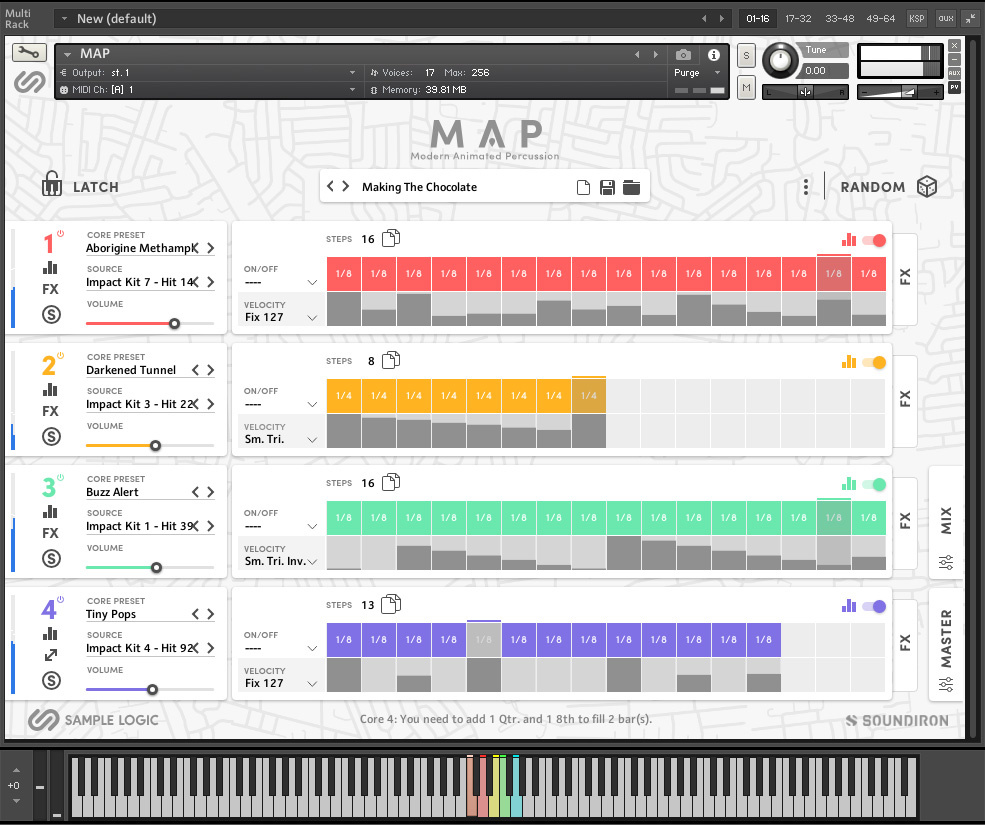Open the Output st. 1 dropdown
Screen dimensions: 985x825
pos(208,73)
